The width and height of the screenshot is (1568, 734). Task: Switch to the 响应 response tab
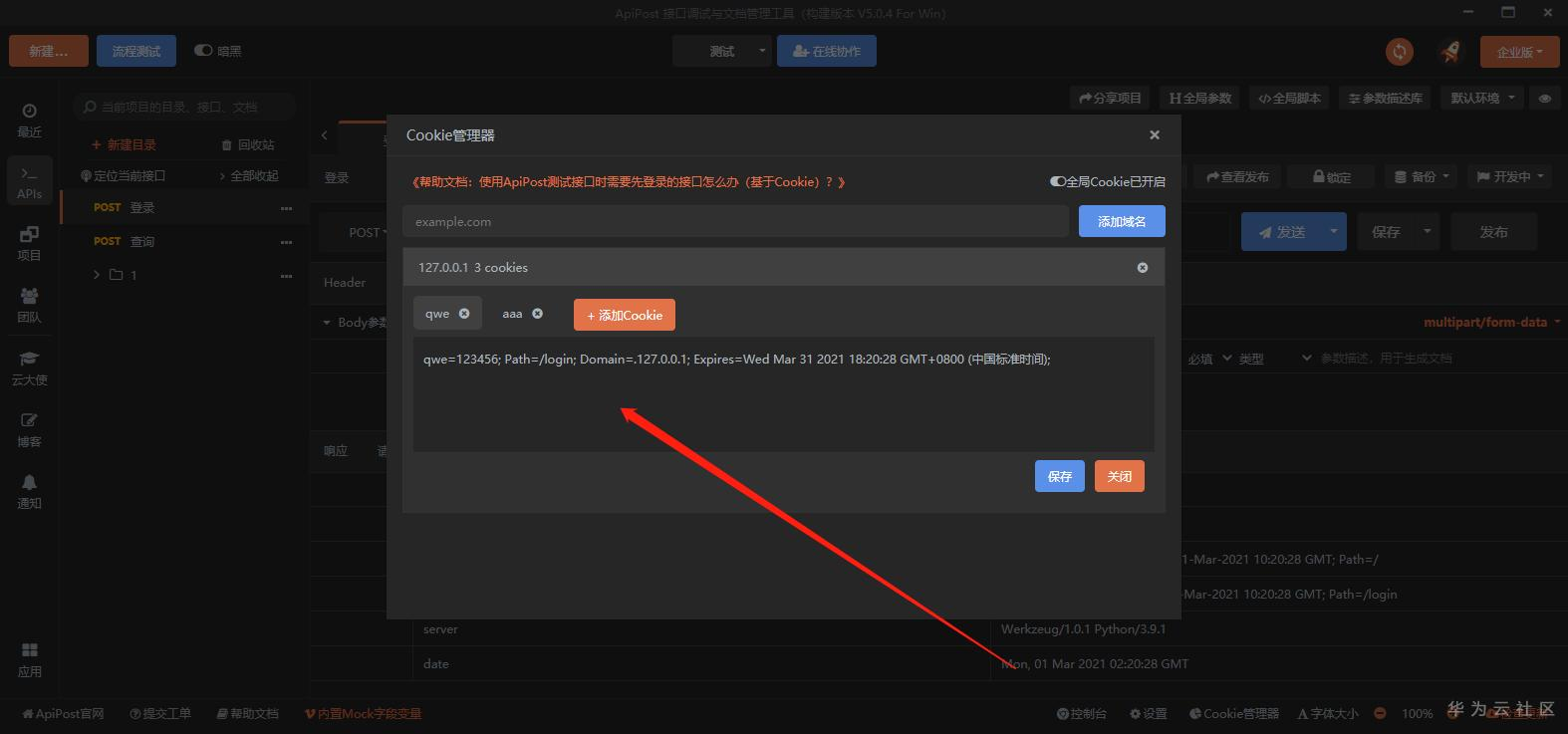(336, 451)
